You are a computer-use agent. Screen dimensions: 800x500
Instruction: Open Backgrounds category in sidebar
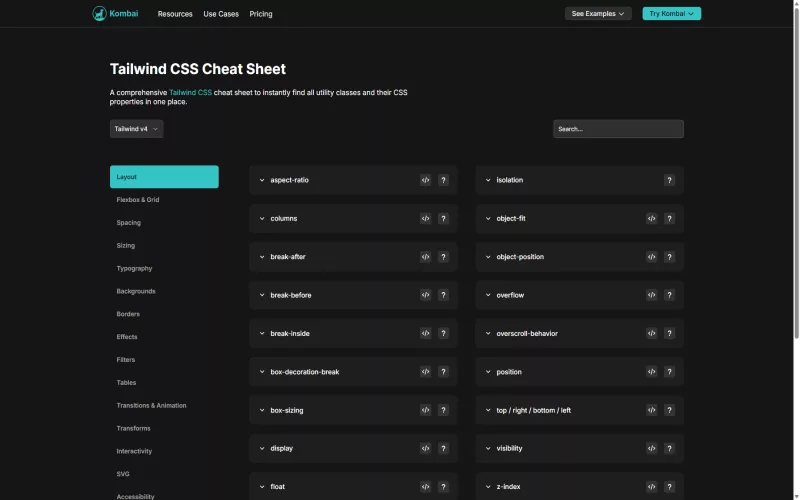pyautogui.click(x=136, y=291)
